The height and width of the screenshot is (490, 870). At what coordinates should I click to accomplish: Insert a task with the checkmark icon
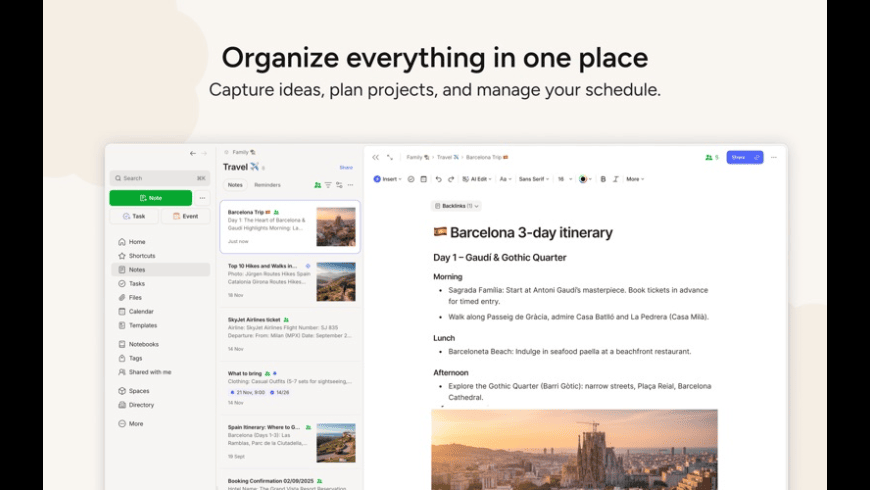(x=411, y=179)
